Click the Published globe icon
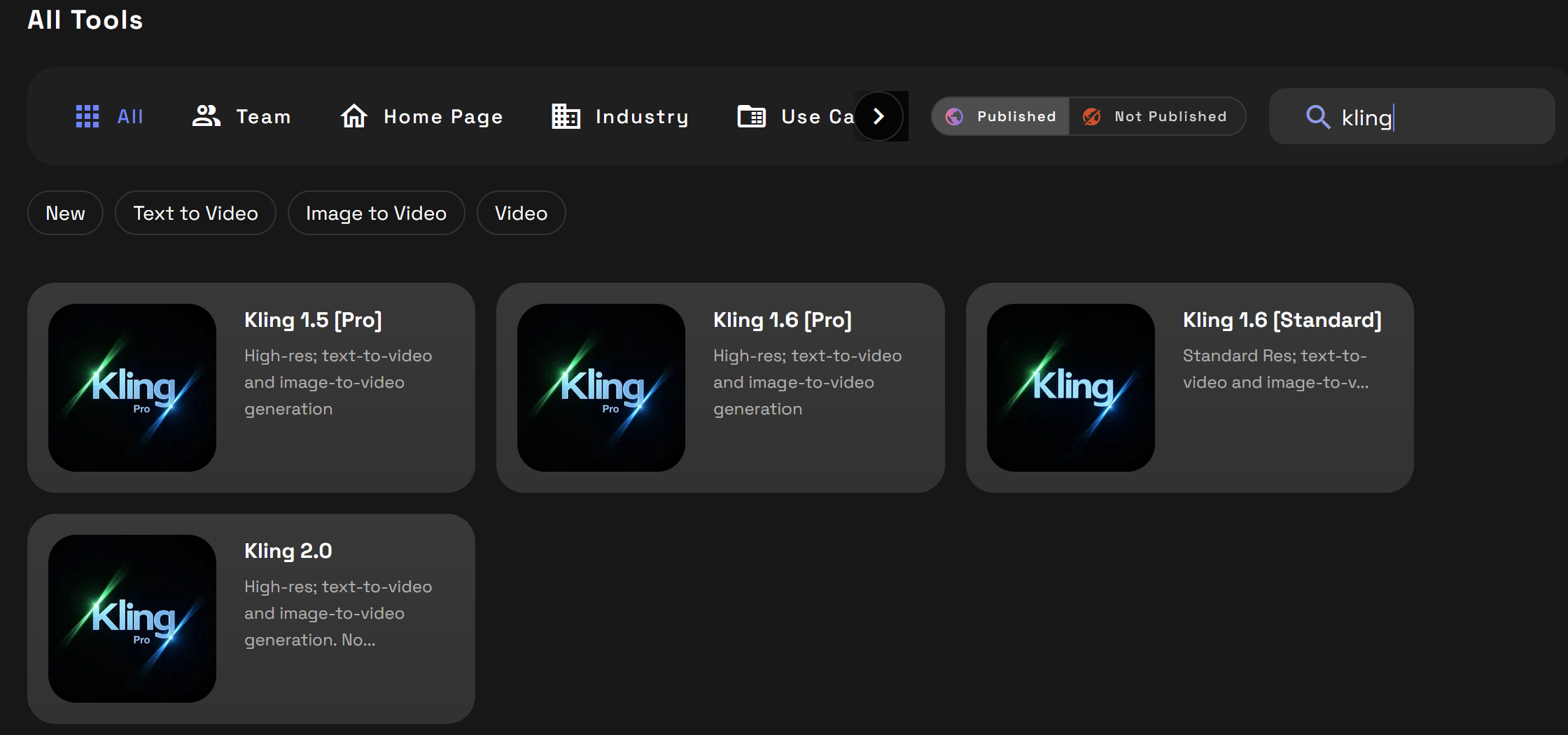 point(955,117)
